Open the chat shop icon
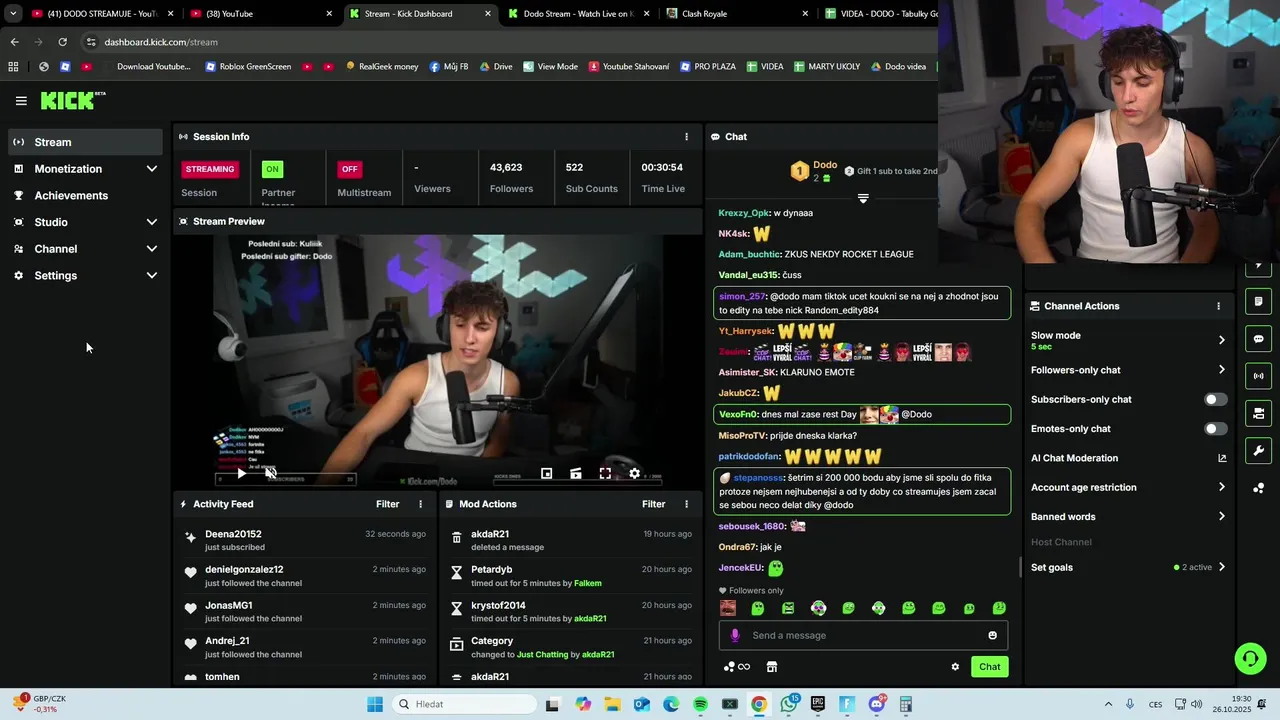 (x=772, y=667)
